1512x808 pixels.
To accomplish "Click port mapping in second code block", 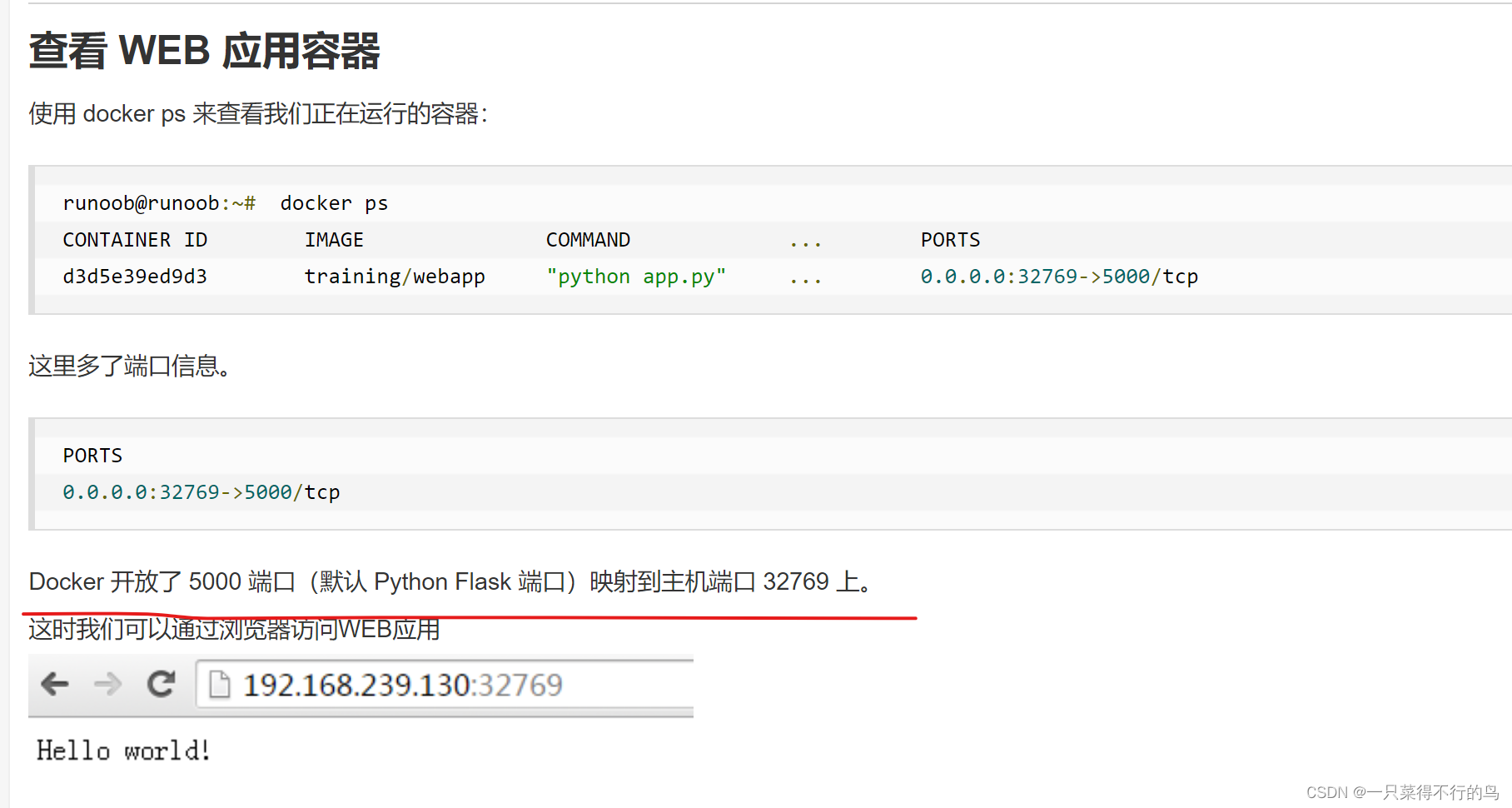I will point(201,492).
